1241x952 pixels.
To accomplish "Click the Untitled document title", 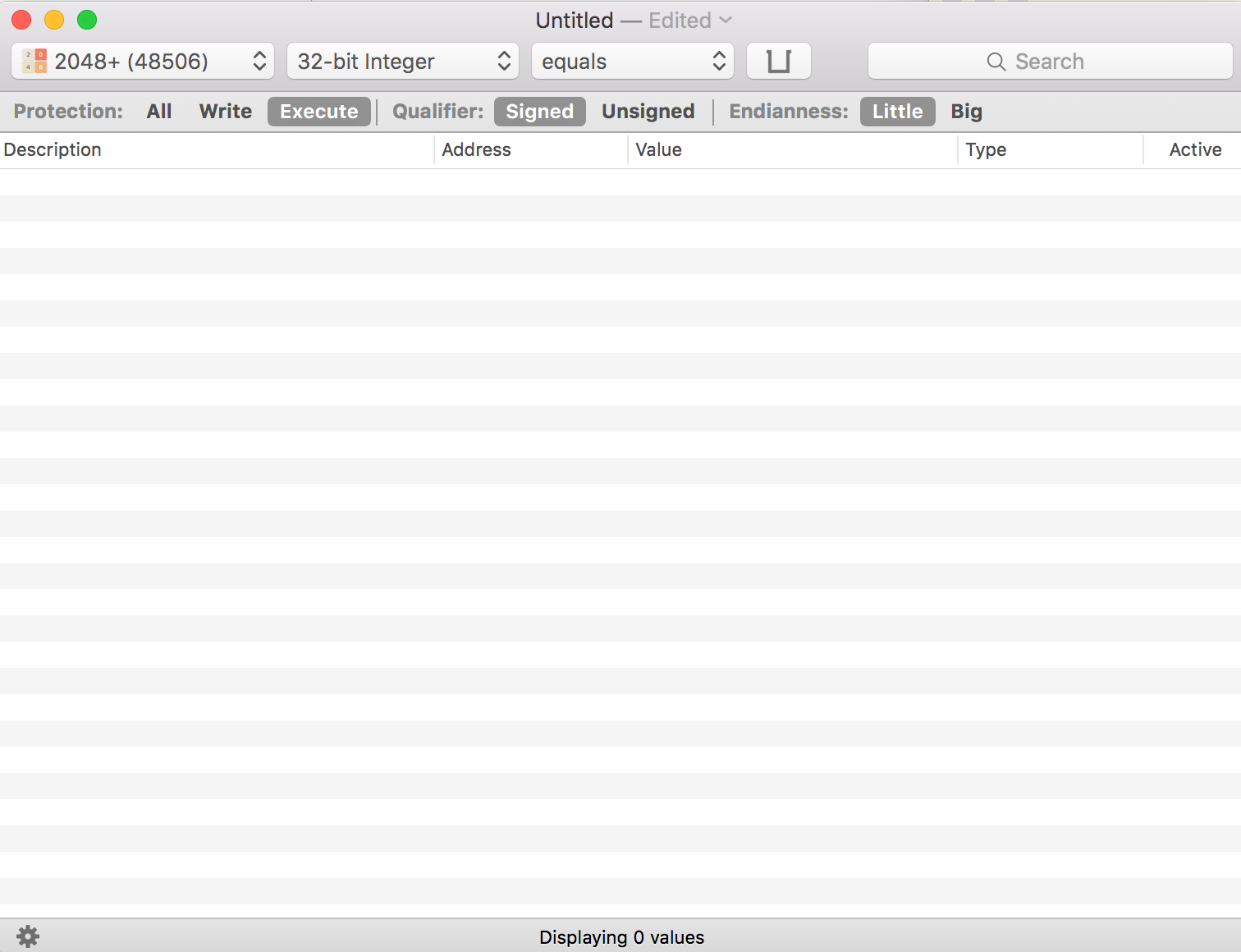I will (x=575, y=21).
